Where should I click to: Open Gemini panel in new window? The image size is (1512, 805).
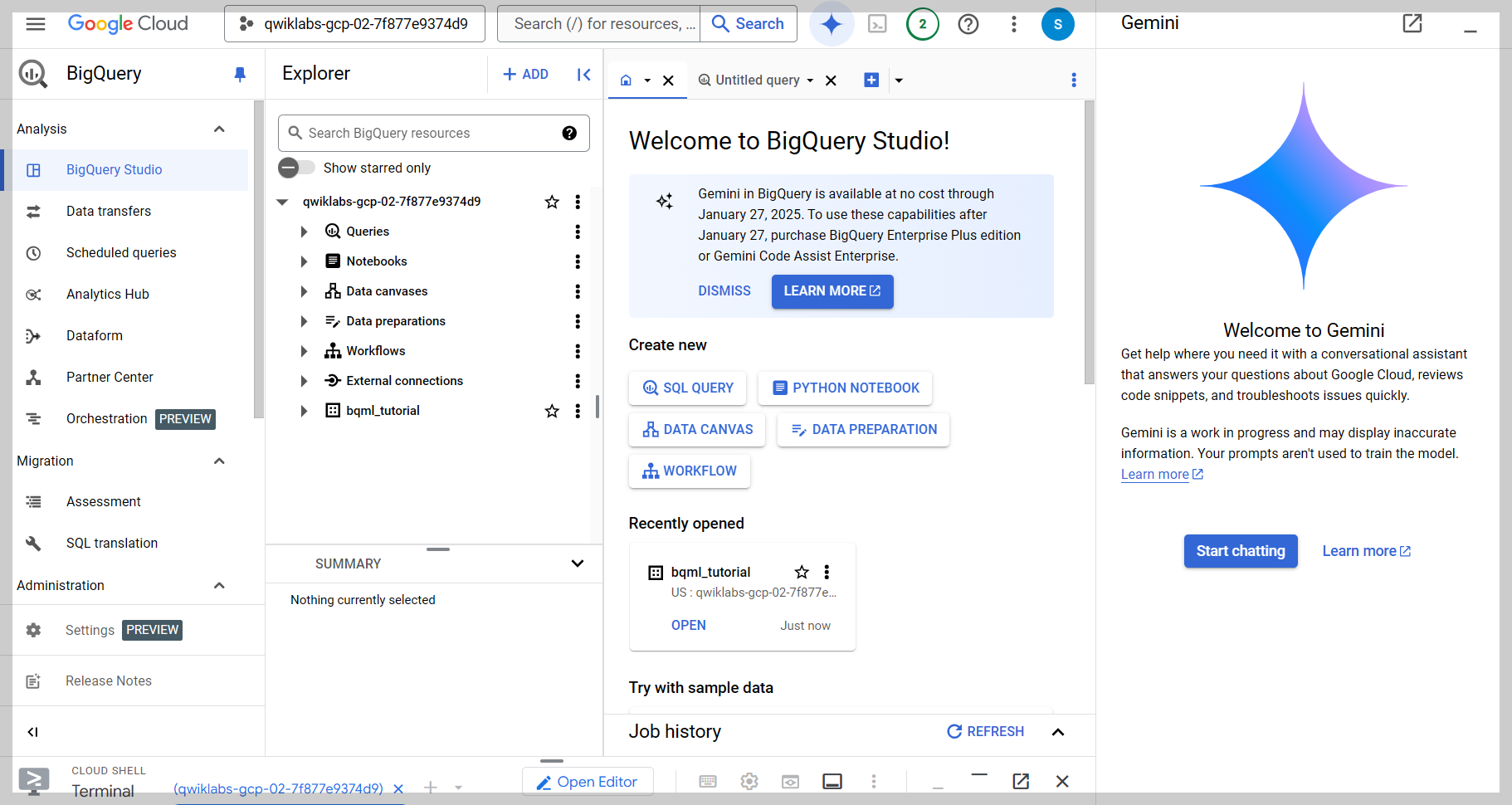point(1412,23)
